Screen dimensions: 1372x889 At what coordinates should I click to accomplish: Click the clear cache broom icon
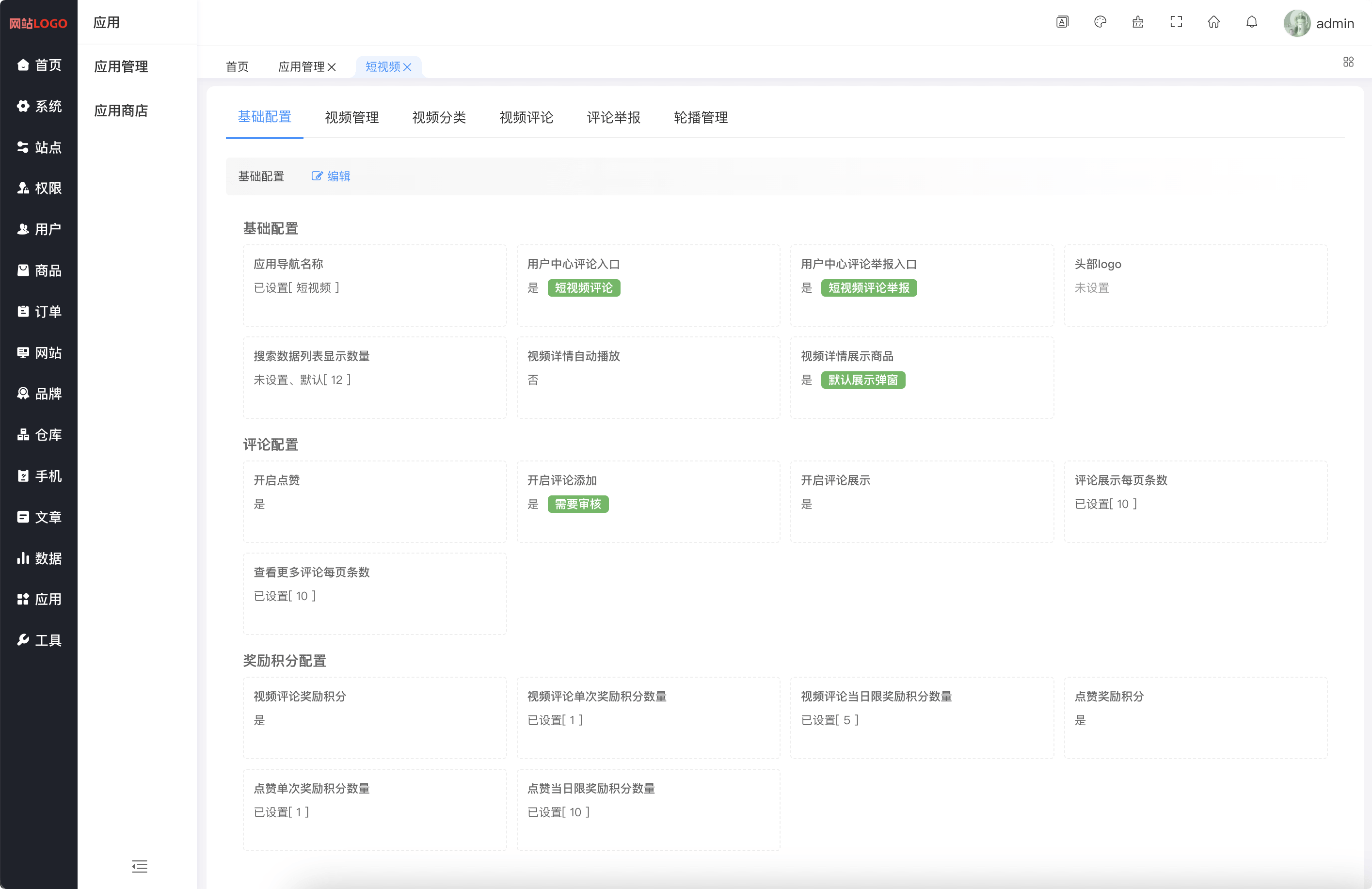point(1138,22)
